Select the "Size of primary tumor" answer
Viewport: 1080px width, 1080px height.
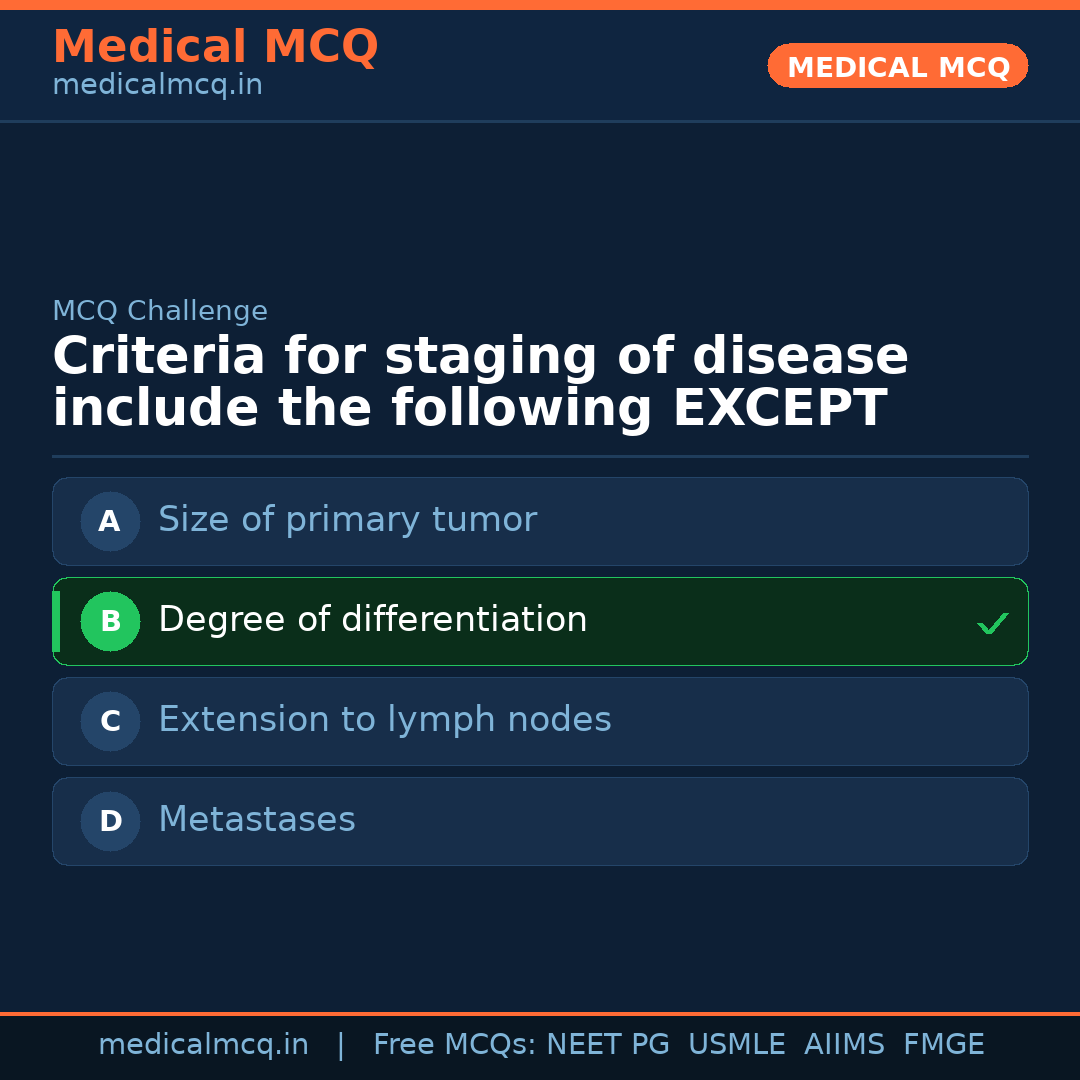tap(347, 520)
